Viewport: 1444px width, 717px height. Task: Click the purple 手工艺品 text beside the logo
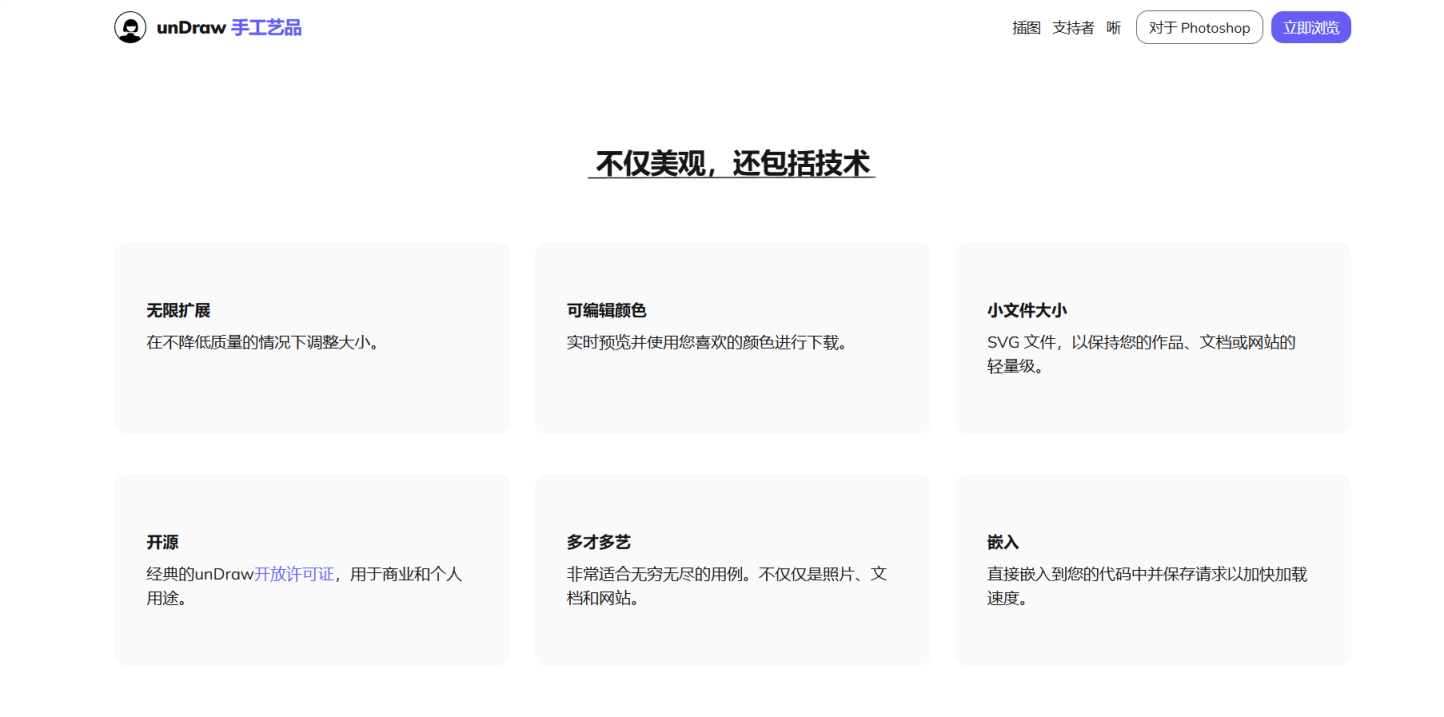click(266, 28)
